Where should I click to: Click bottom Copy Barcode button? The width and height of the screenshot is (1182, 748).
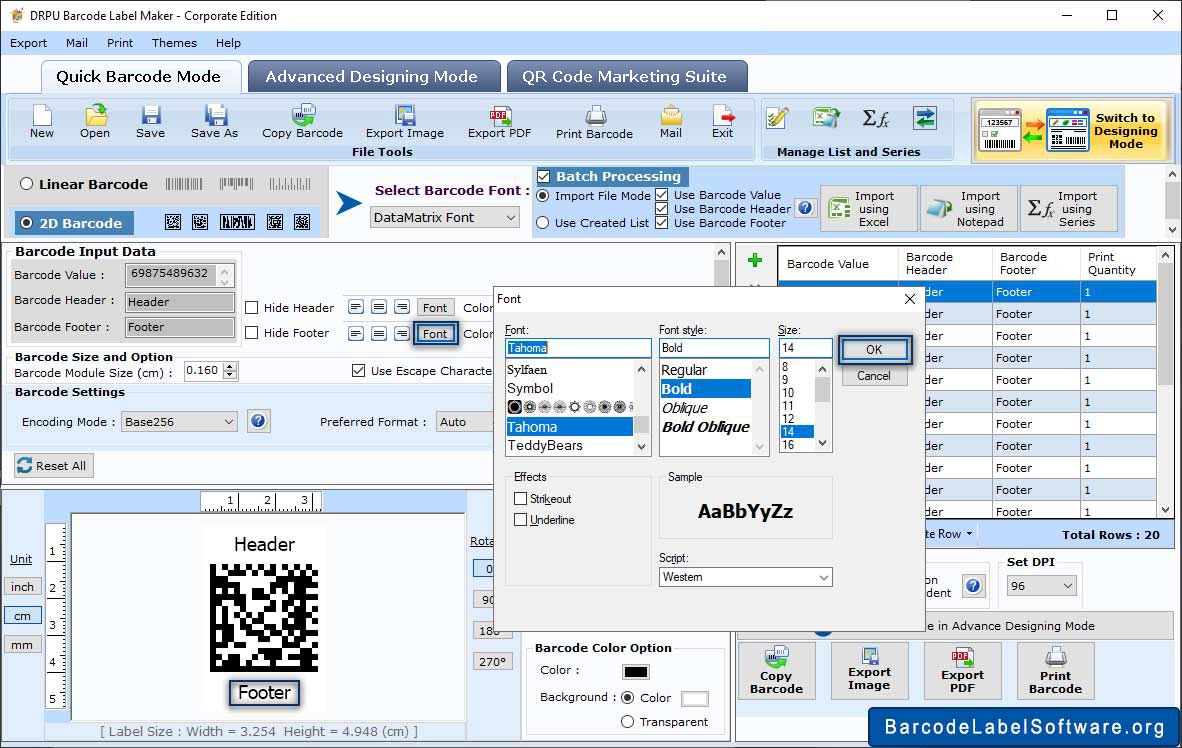[776, 671]
